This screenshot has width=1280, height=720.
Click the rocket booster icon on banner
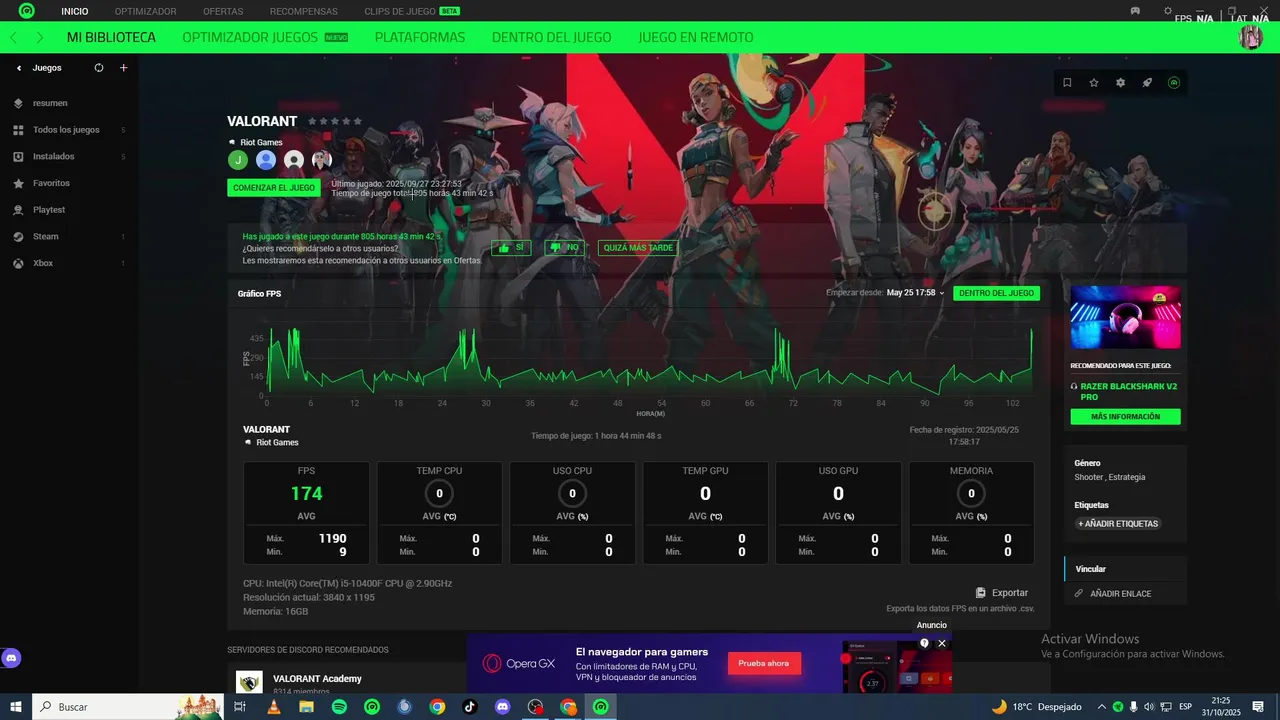[1147, 82]
